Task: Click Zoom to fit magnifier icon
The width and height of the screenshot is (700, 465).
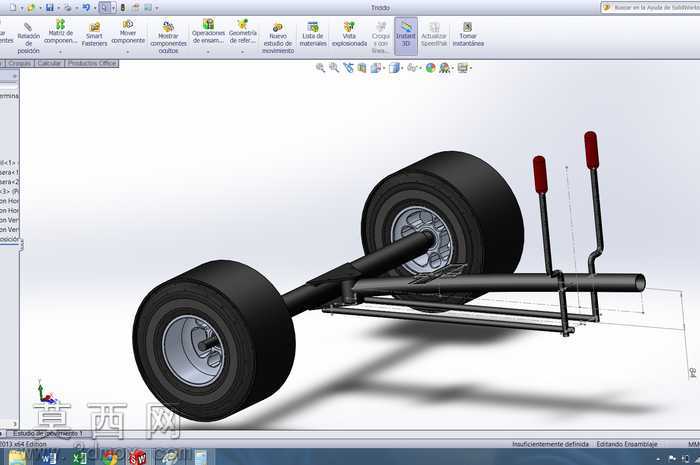Action: pyautogui.click(x=320, y=67)
